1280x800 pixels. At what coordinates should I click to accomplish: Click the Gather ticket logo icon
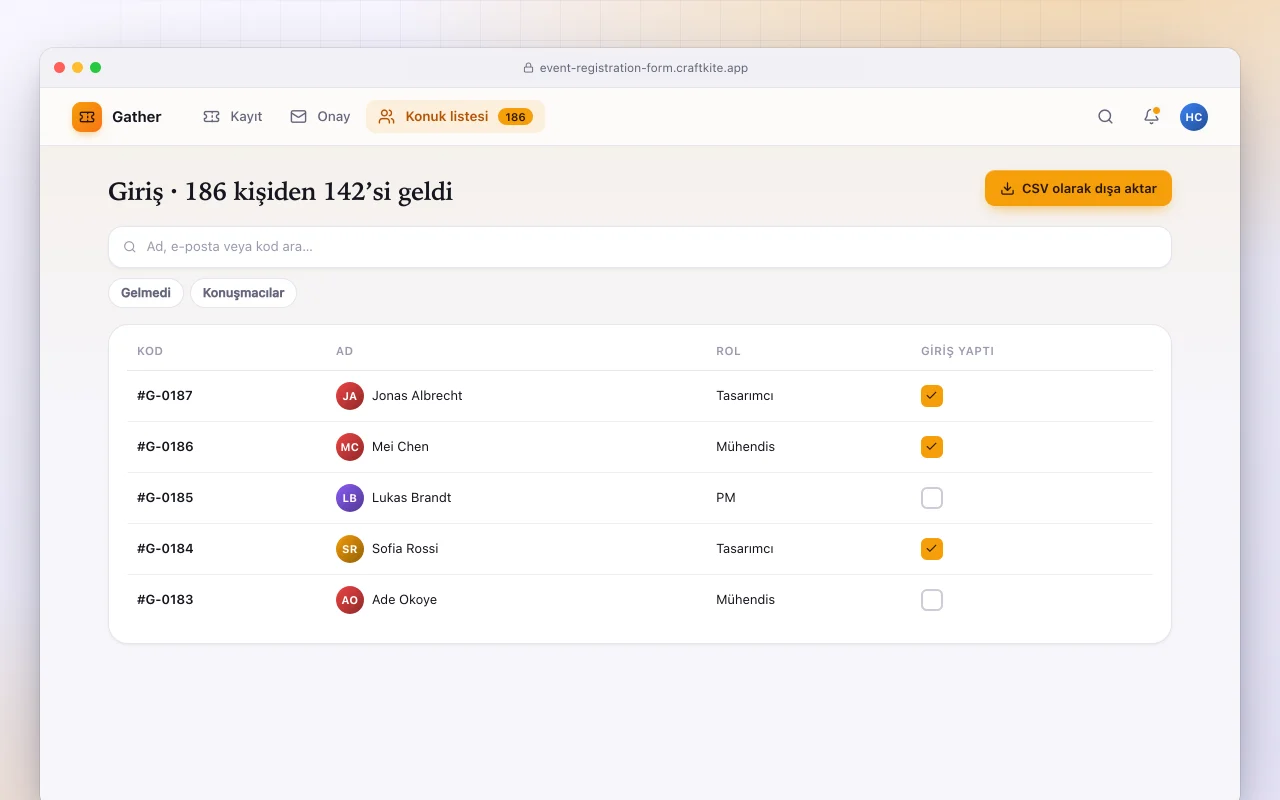point(87,117)
